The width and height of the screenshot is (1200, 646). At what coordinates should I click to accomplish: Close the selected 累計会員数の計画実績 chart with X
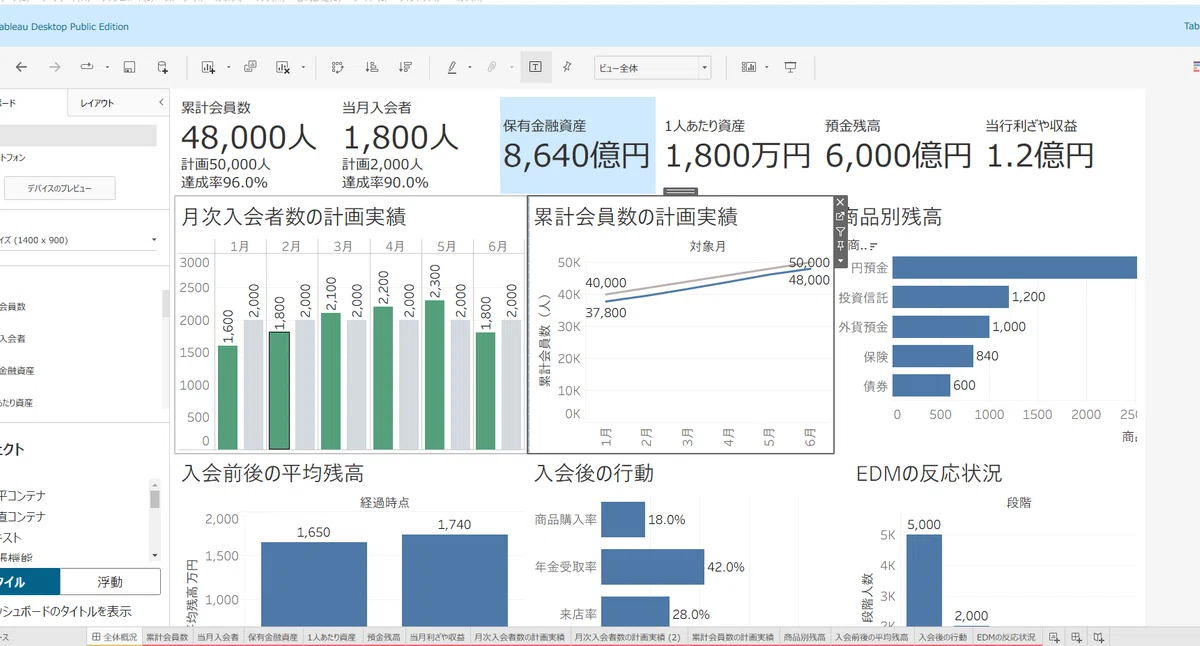(840, 202)
